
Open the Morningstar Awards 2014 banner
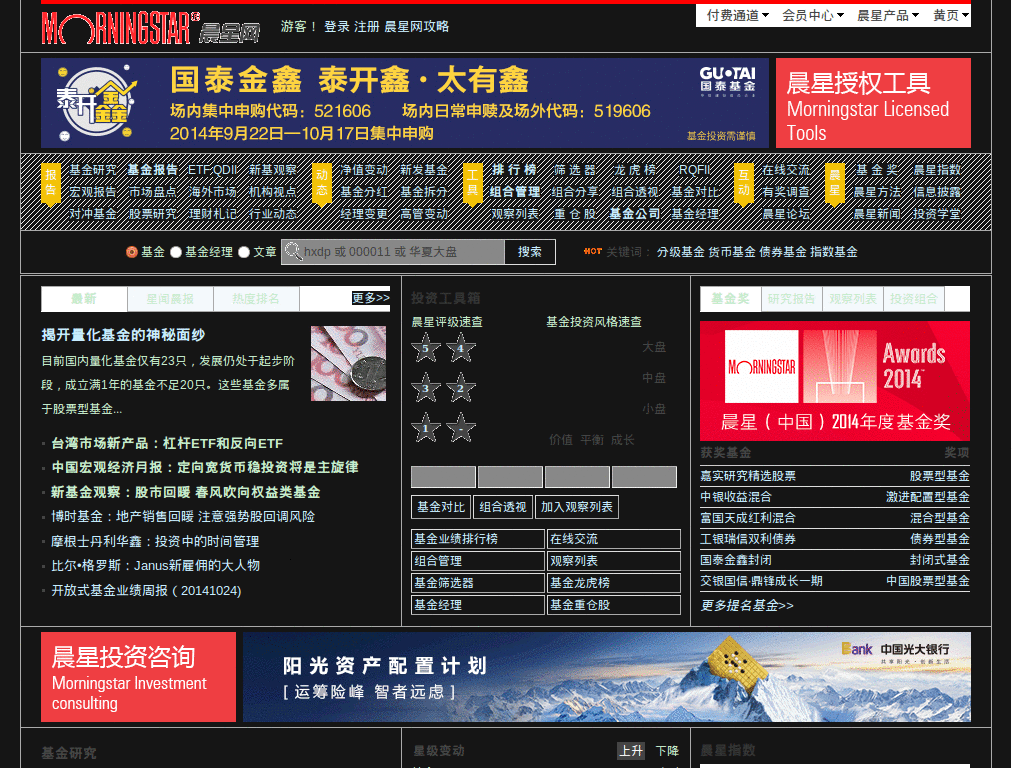(x=835, y=381)
